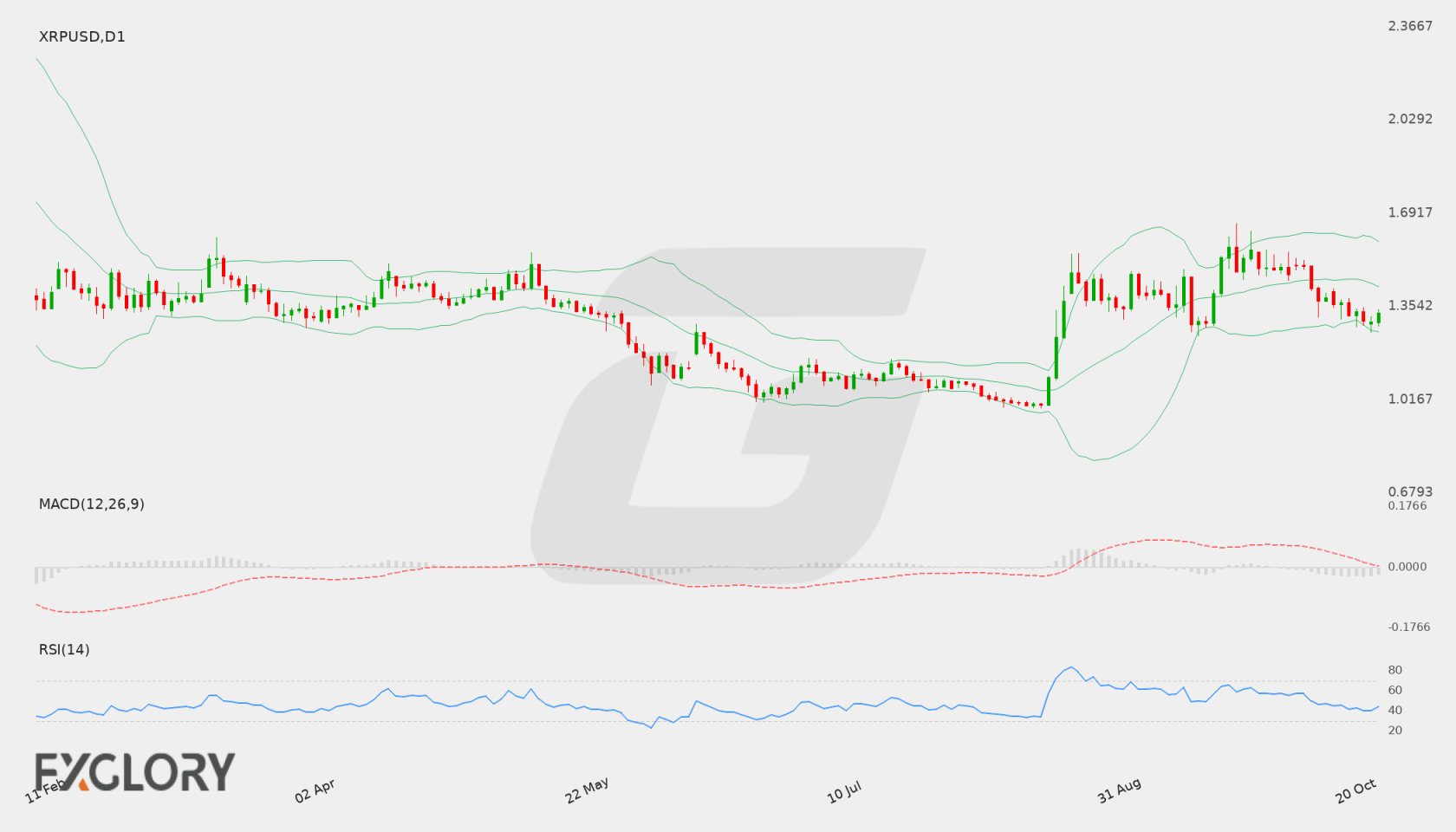
Task: Click the 22 May date label
Action: (x=587, y=790)
